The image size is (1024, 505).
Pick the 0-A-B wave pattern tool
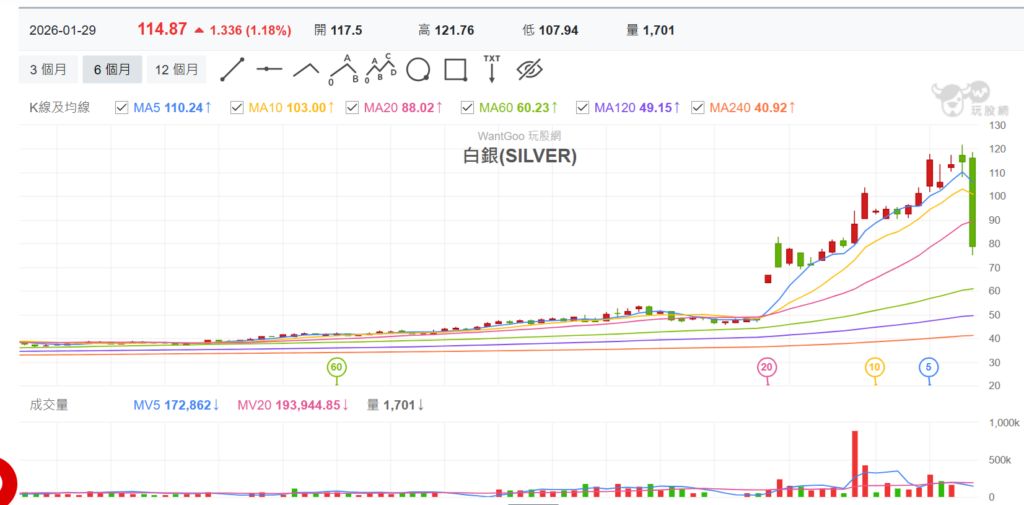[343, 69]
